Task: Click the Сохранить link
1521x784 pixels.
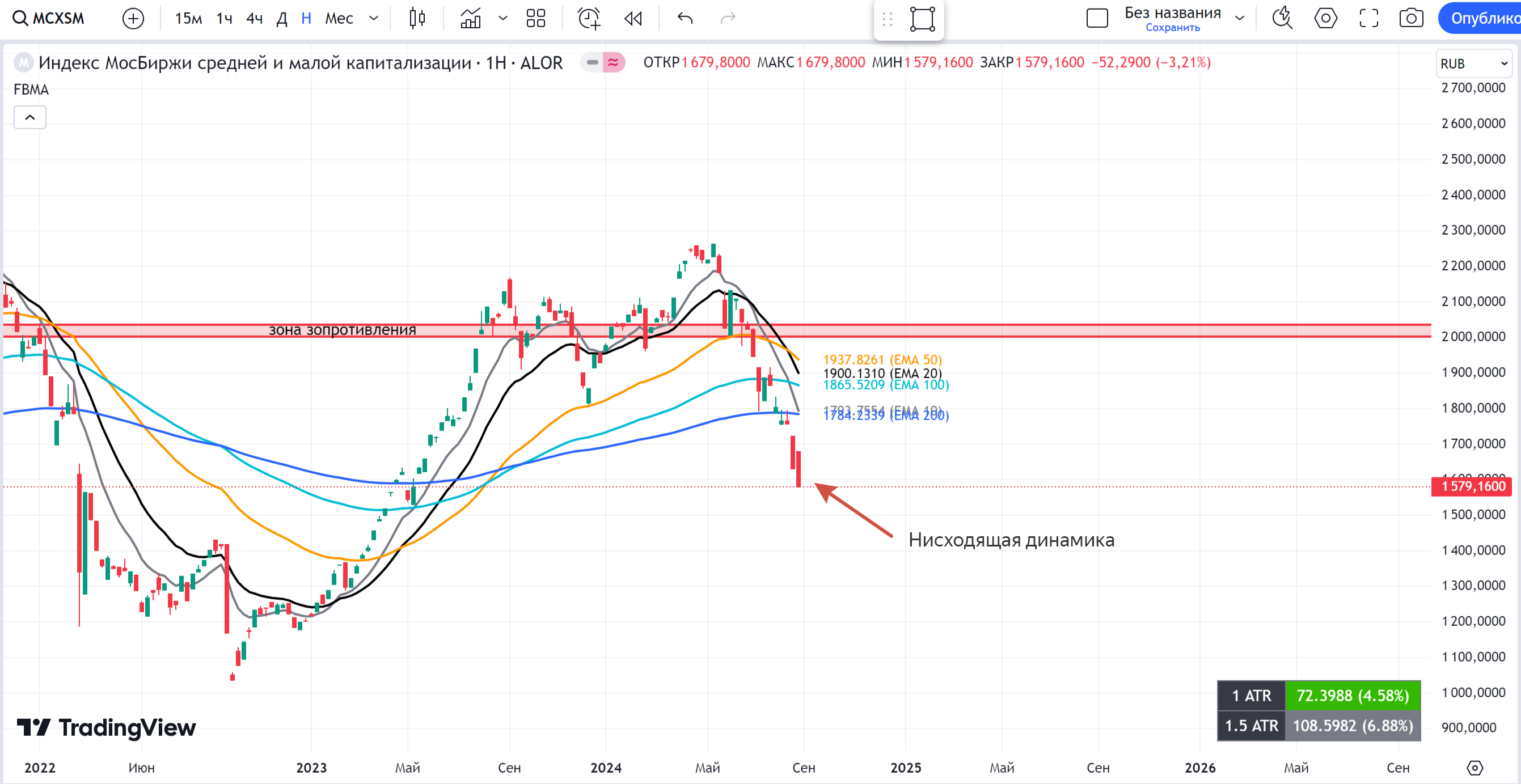Action: (1172, 28)
